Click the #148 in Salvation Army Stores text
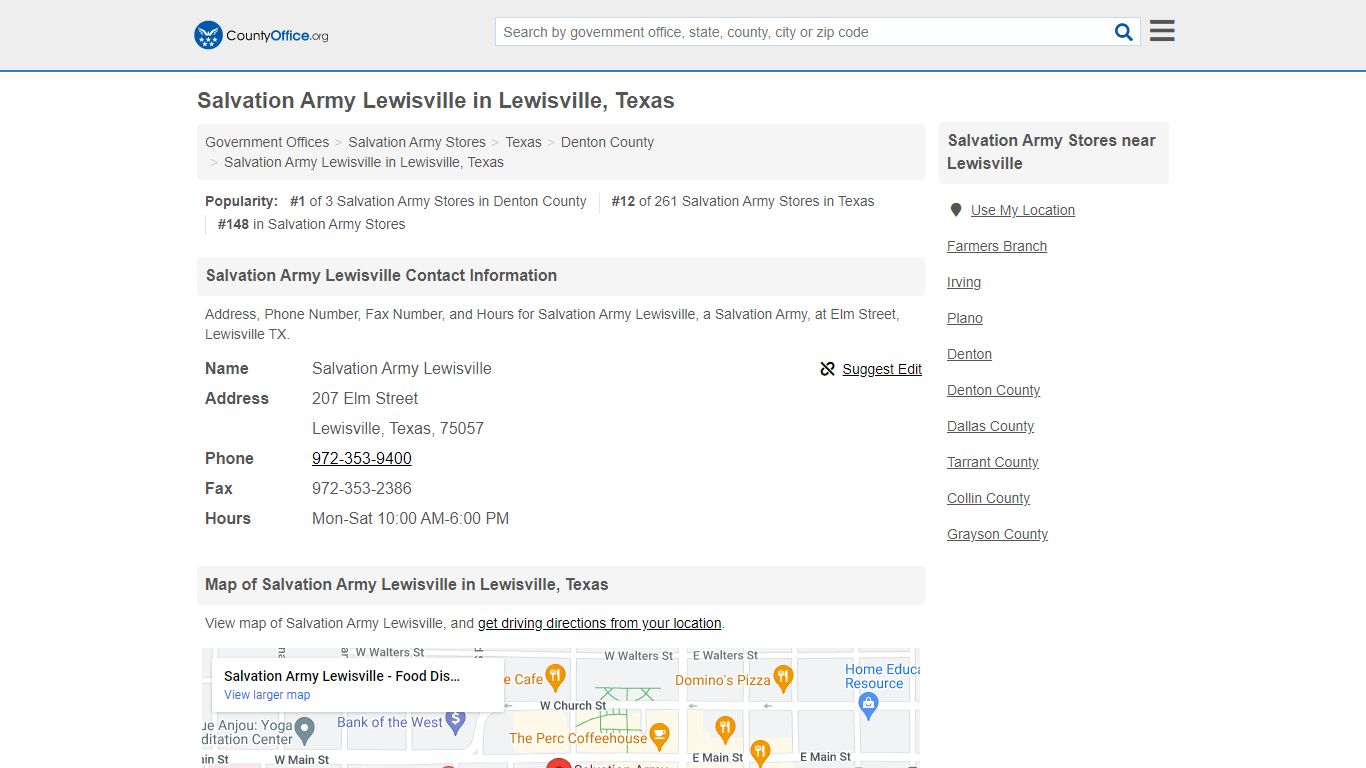Image resolution: width=1366 pixels, height=768 pixels. tap(311, 224)
